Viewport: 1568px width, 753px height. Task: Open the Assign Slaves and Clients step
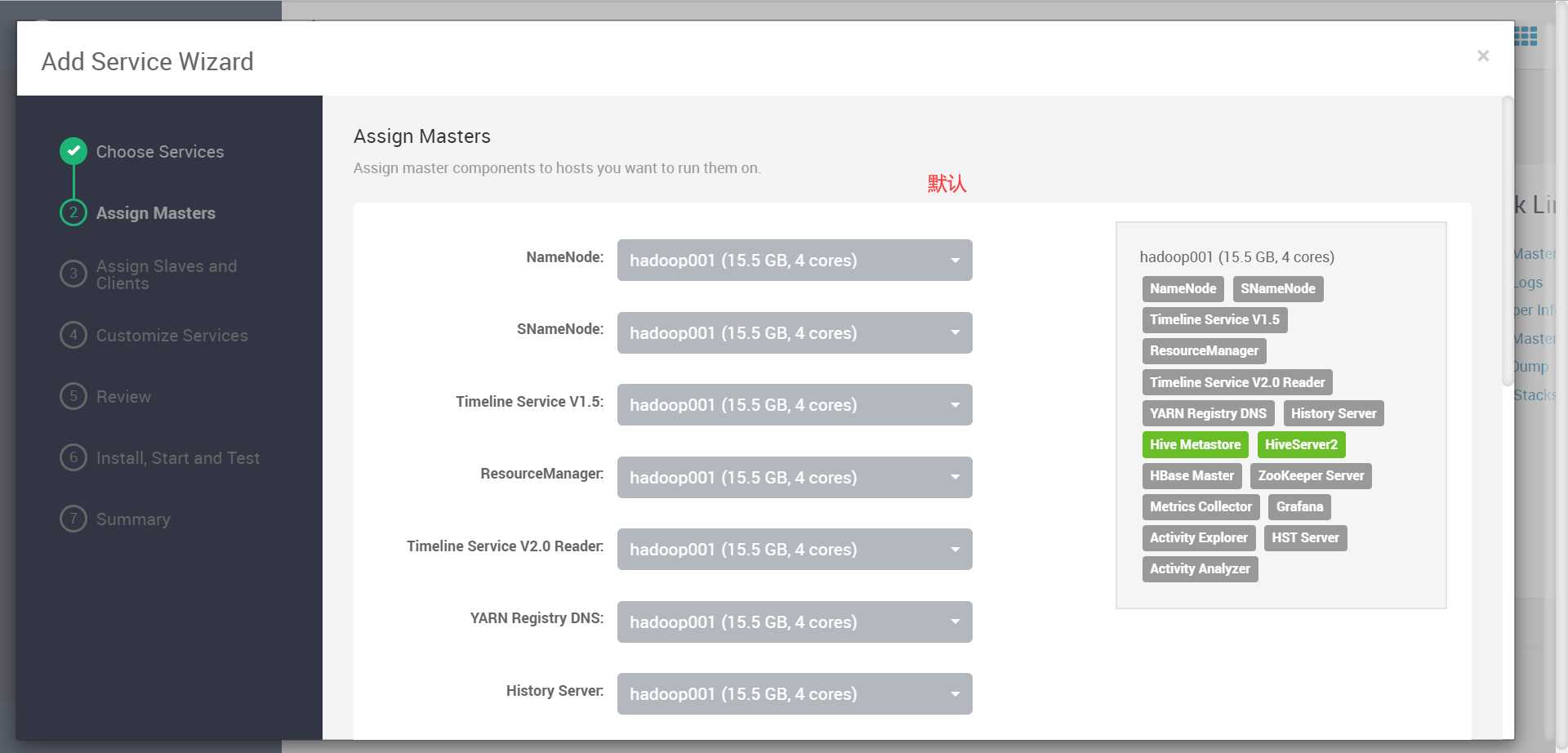tap(167, 274)
